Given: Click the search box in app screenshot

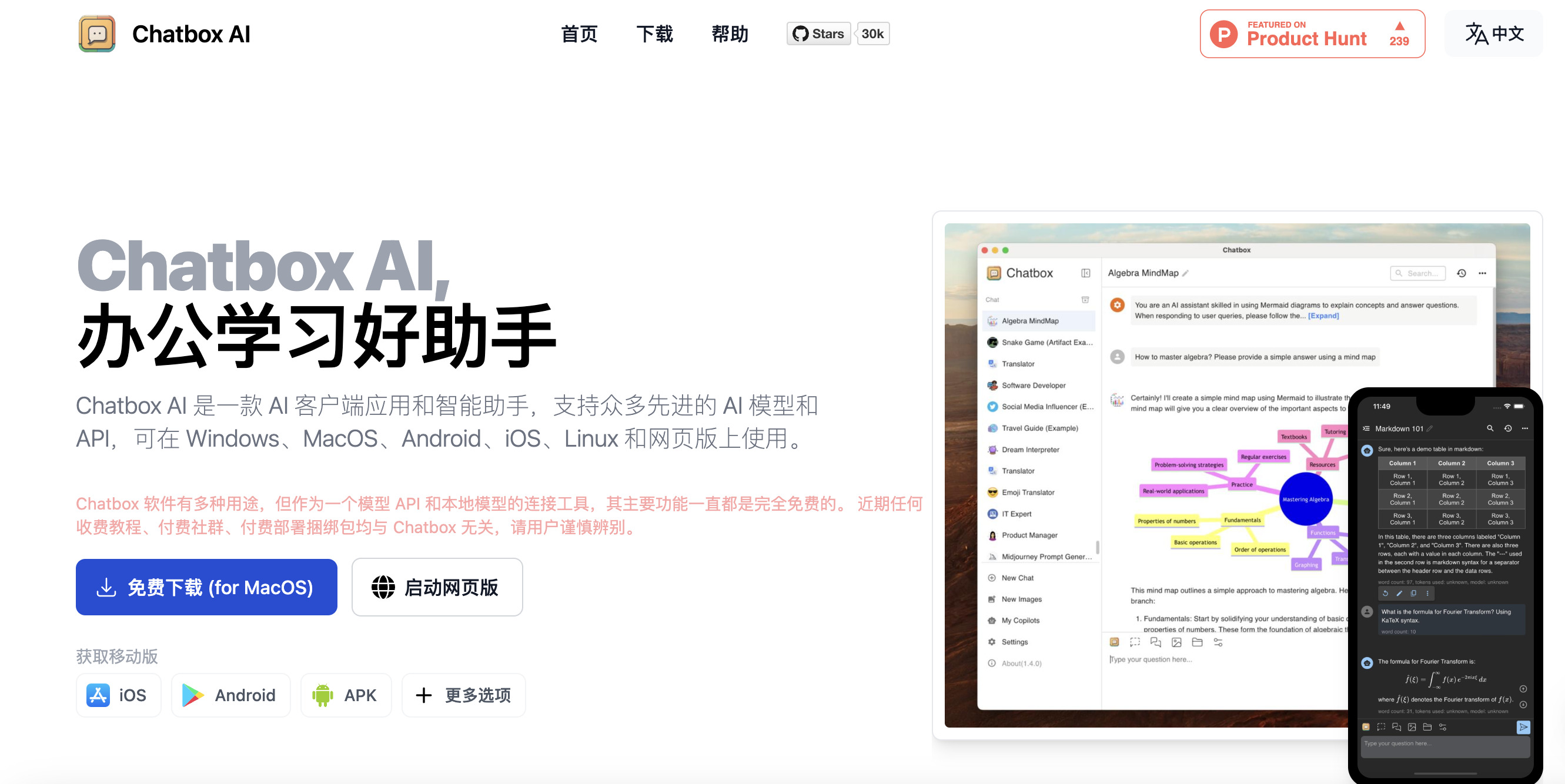Looking at the screenshot, I should click(1419, 273).
